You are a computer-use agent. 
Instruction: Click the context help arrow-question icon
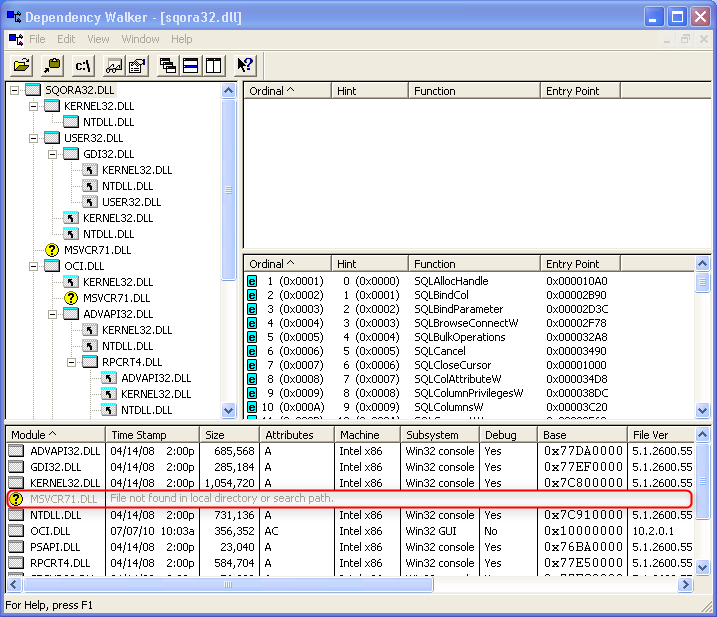pyautogui.click(x=245, y=66)
